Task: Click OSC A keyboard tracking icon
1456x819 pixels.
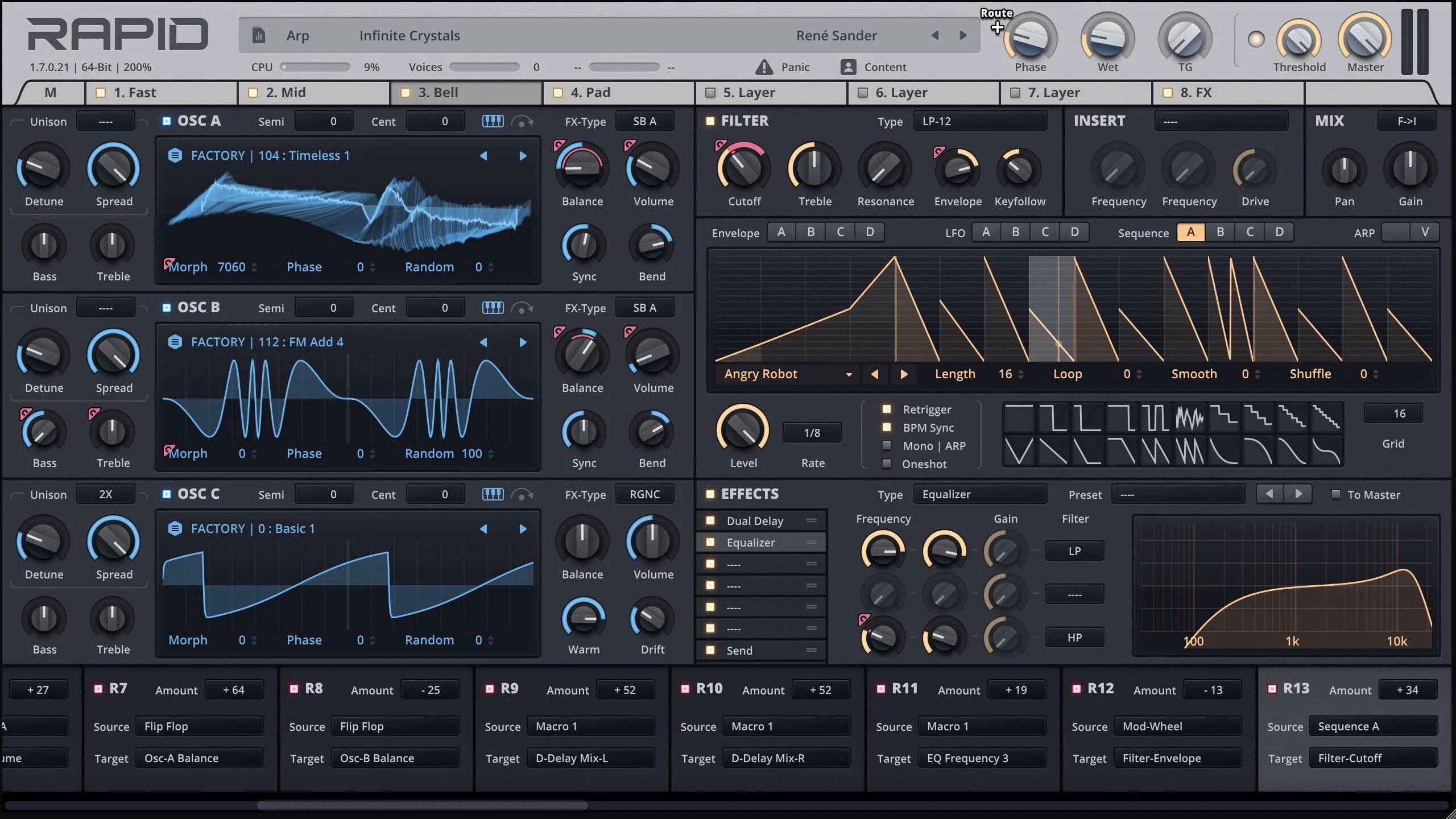Action: [493, 121]
